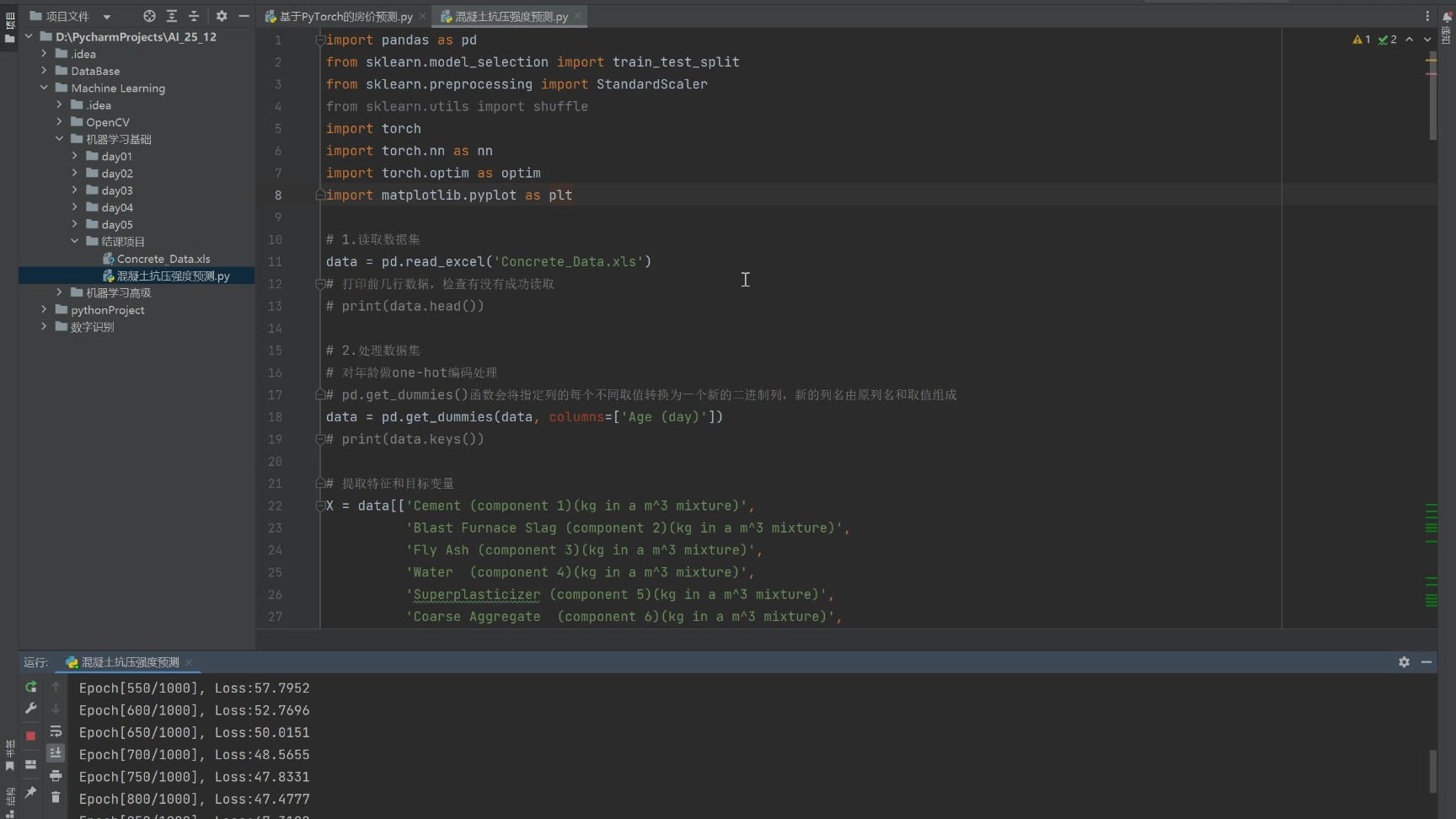Minimize the Run tool window
The image size is (1456, 819).
1427,662
